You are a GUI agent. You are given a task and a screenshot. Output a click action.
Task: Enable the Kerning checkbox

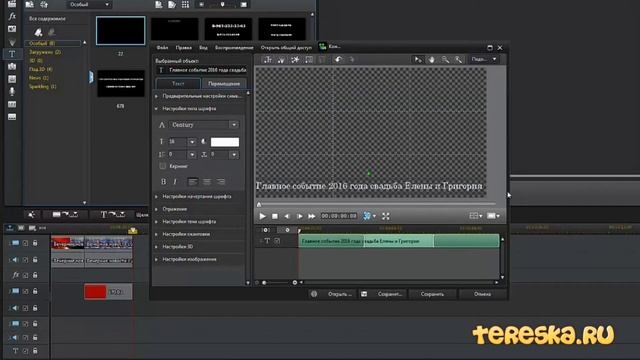click(162, 166)
